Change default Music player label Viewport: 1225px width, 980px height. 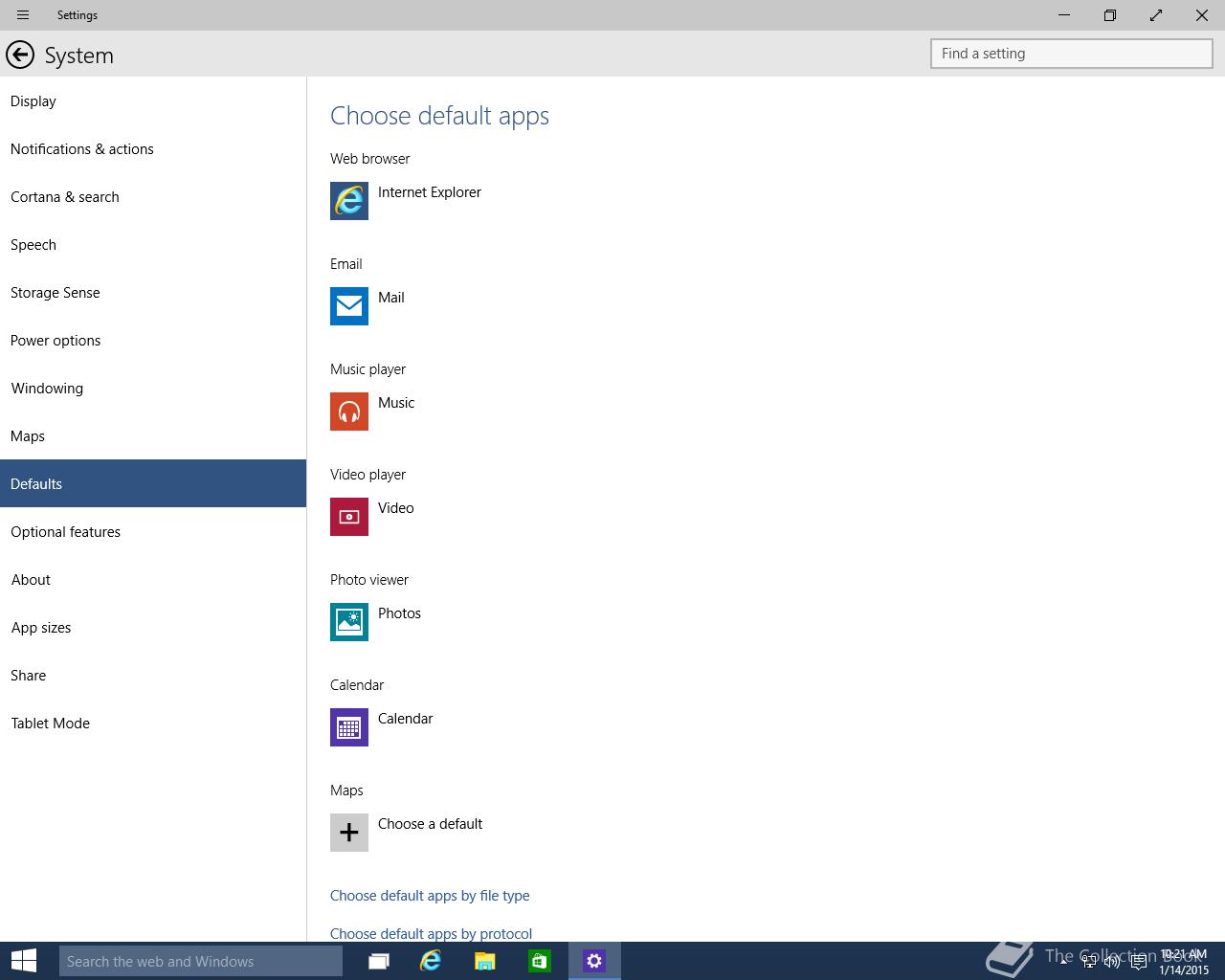[x=396, y=403]
